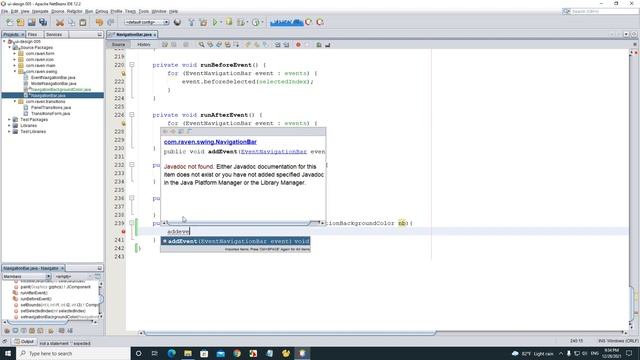Click the error glyph beside the addeve line
Screen dimensions: 640x360
[x=123, y=231]
